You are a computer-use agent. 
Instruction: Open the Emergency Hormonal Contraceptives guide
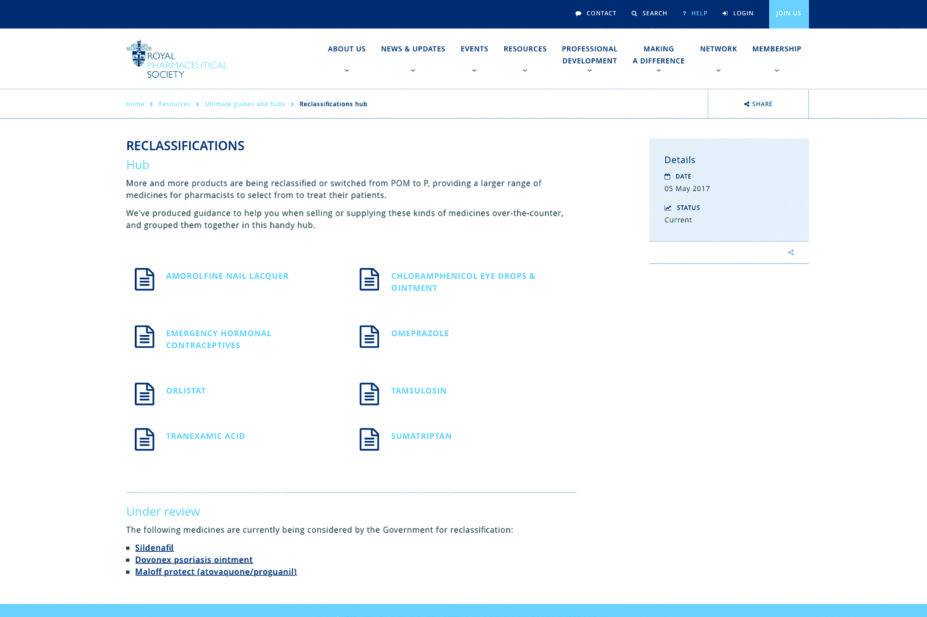218,339
